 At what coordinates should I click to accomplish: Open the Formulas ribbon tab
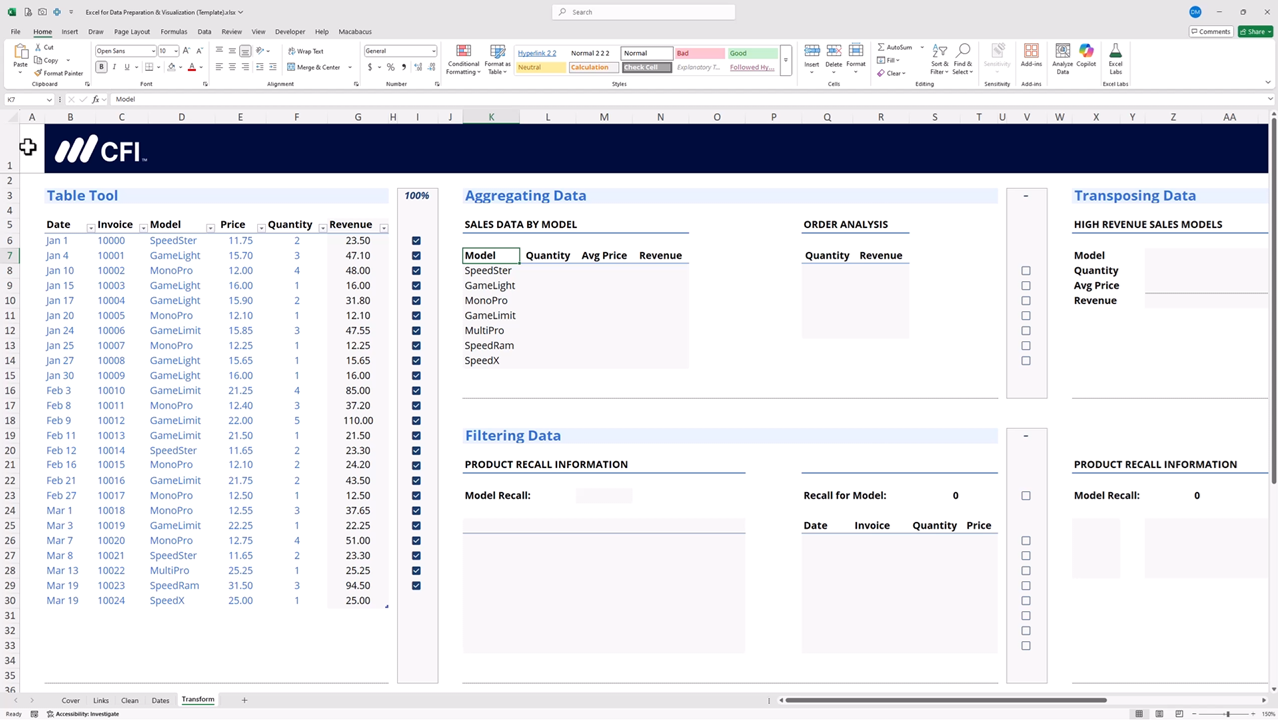click(174, 32)
